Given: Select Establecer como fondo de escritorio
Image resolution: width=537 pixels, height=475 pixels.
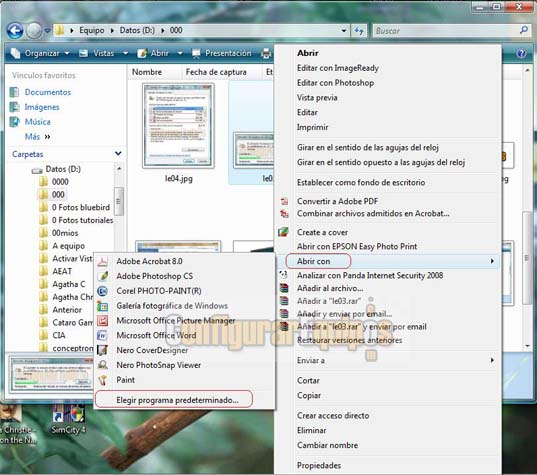Looking at the screenshot, I should 361,183.
